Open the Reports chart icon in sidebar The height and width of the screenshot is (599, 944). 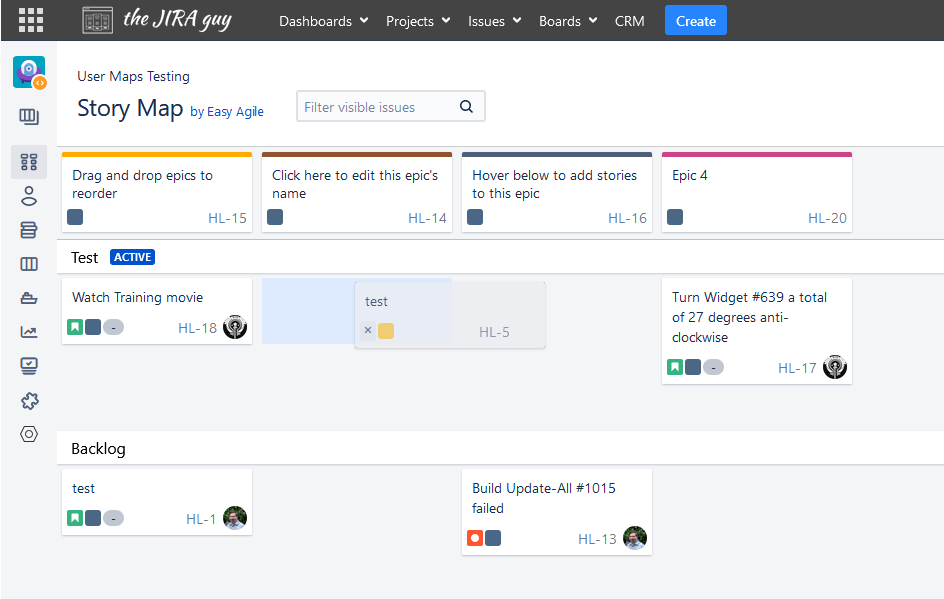click(29, 332)
